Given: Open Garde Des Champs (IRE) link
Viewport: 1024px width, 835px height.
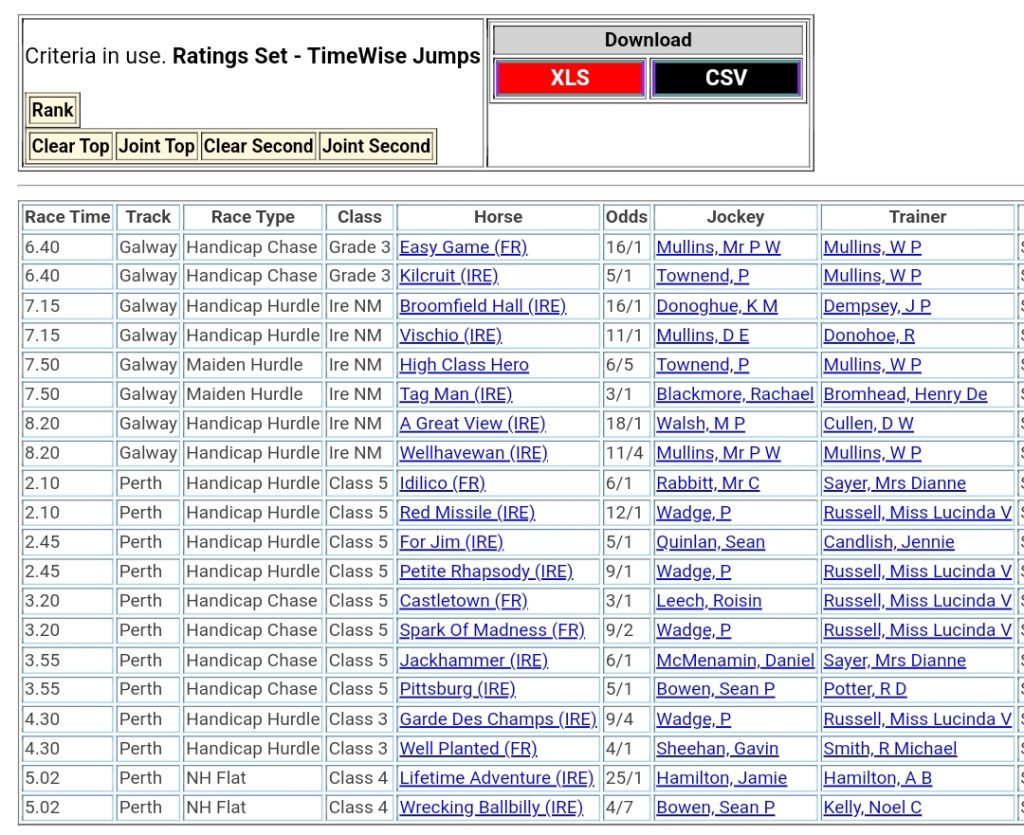Looking at the screenshot, I should point(497,719).
